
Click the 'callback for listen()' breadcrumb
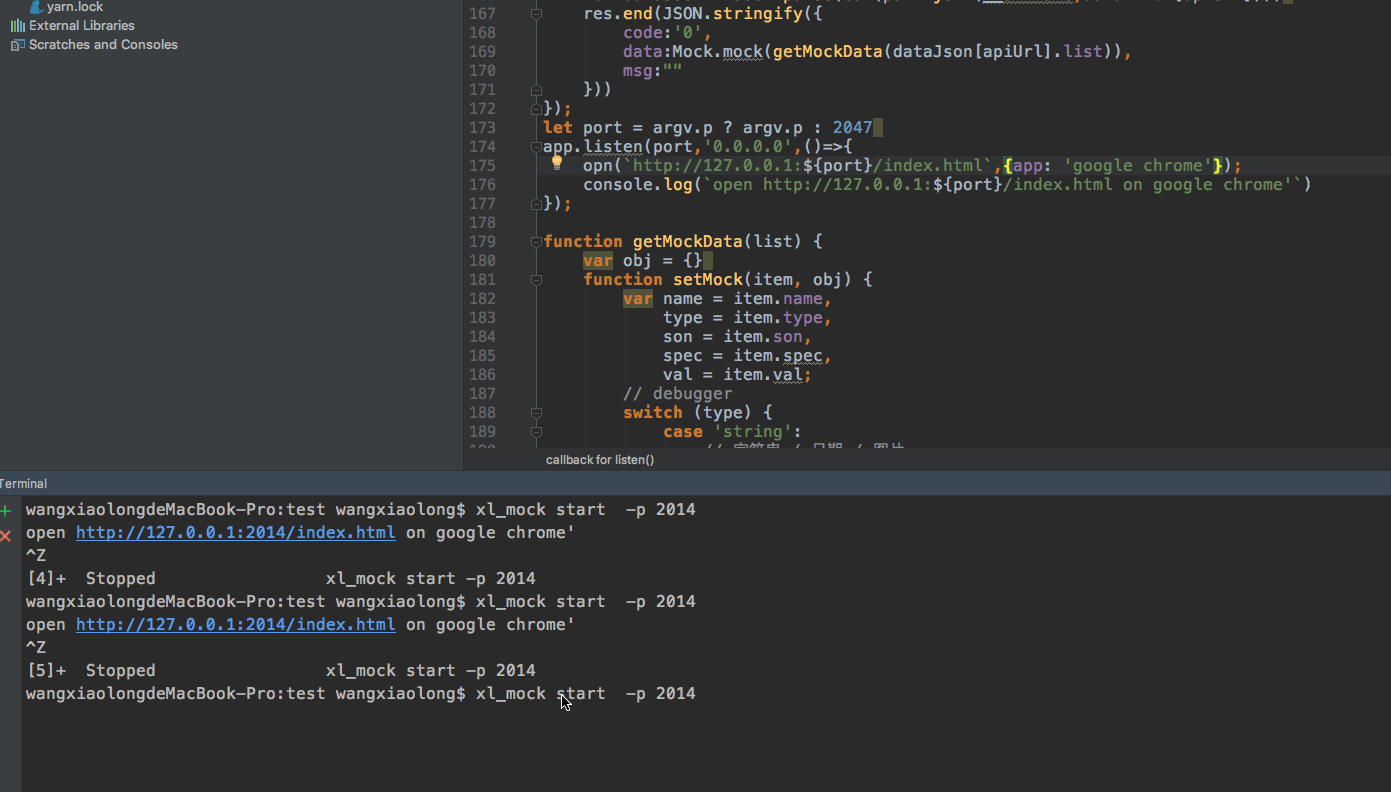[600, 460]
